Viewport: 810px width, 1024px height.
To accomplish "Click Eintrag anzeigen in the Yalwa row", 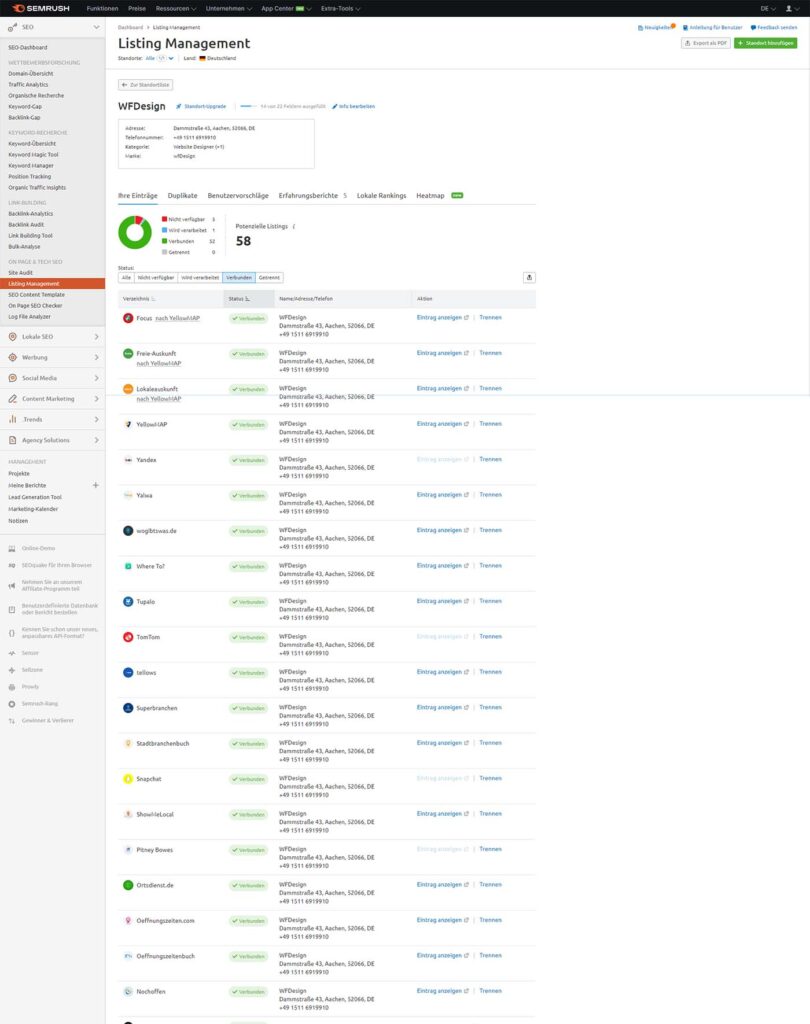I will pyautogui.click(x=443, y=495).
